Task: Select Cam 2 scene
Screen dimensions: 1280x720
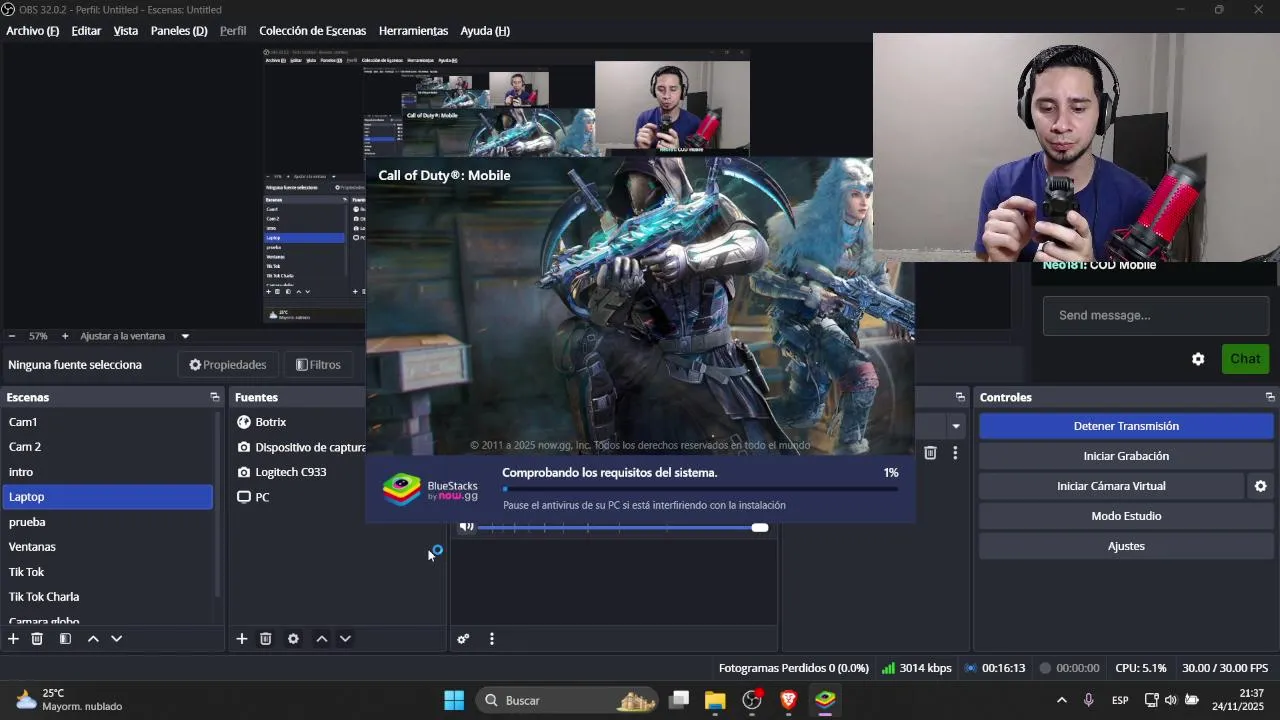Action: tap(108, 447)
